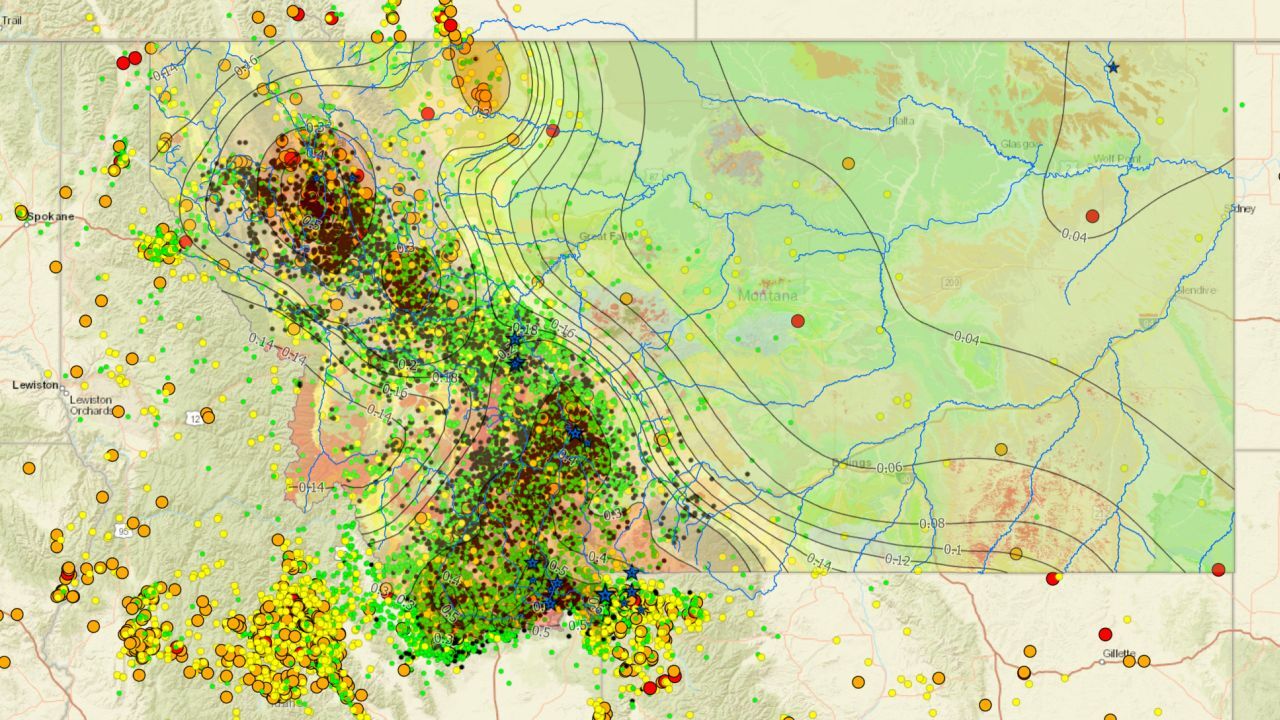Click the red circle just north of Gillette

1105,634
